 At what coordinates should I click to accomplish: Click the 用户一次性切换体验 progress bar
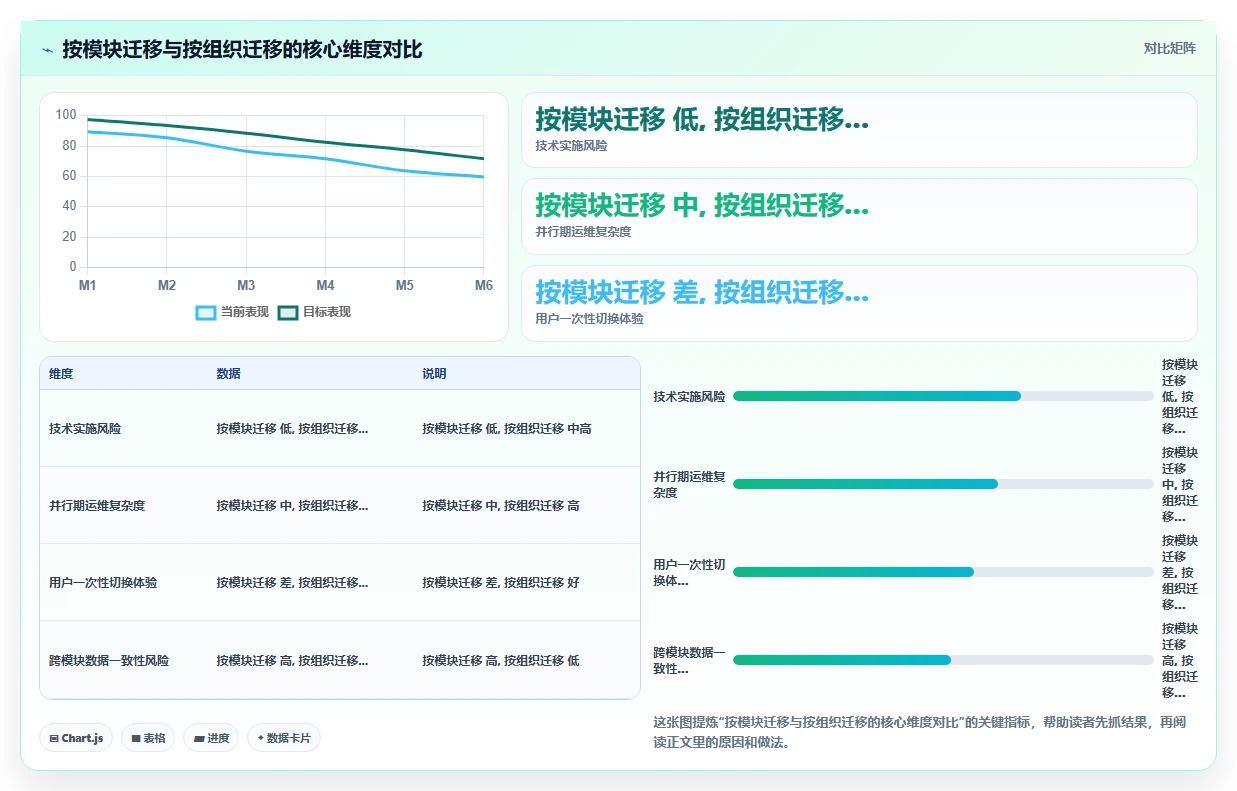[x=943, y=572]
